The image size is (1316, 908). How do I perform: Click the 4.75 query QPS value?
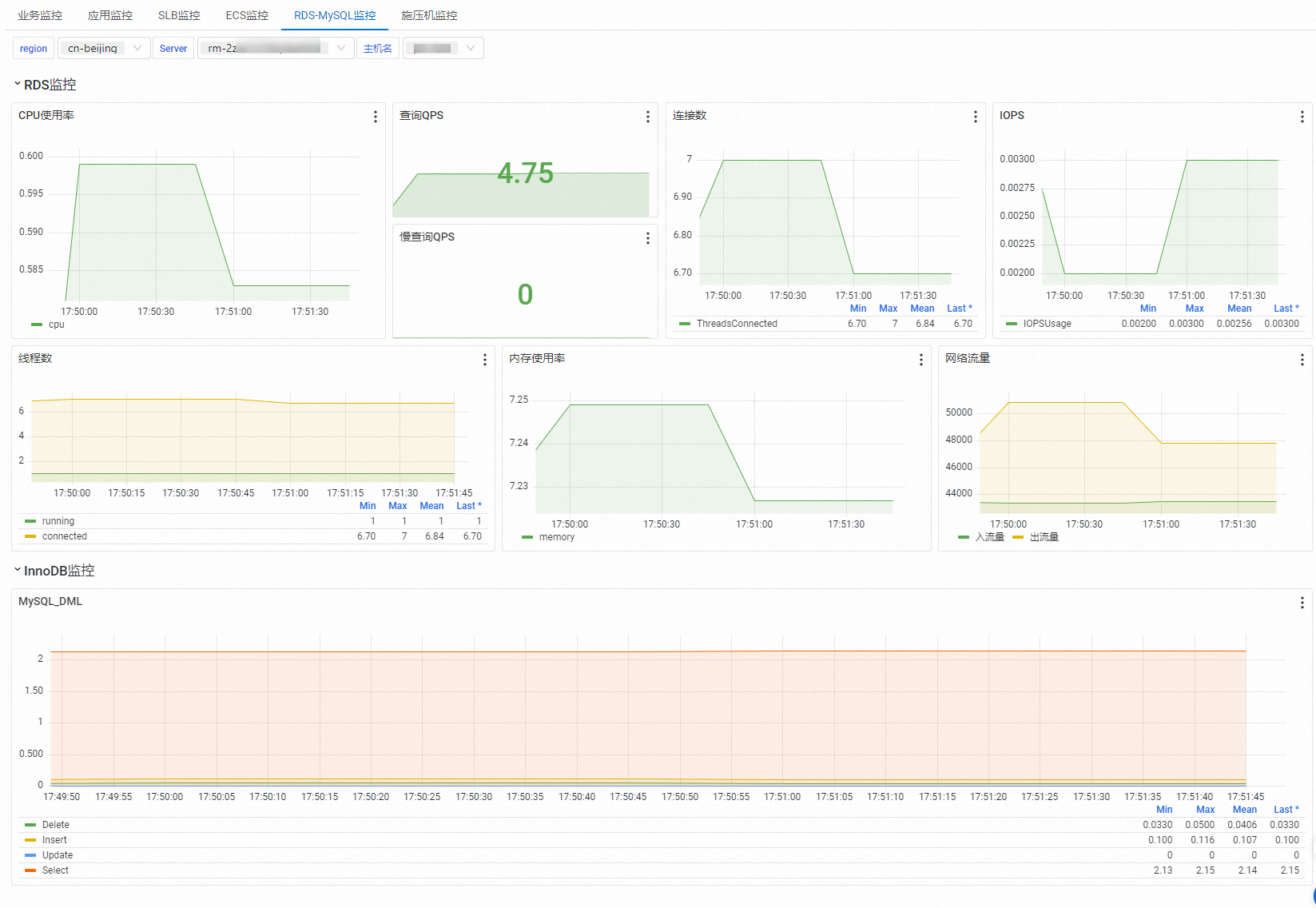click(525, 173)
